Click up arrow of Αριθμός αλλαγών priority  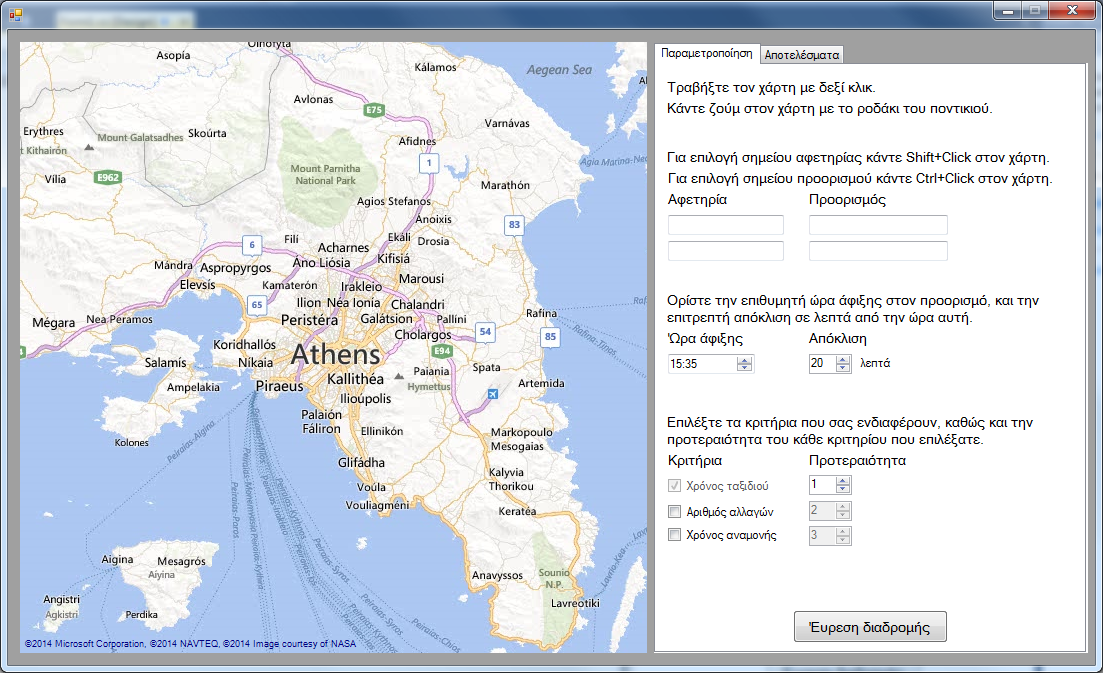coord(843,507)
